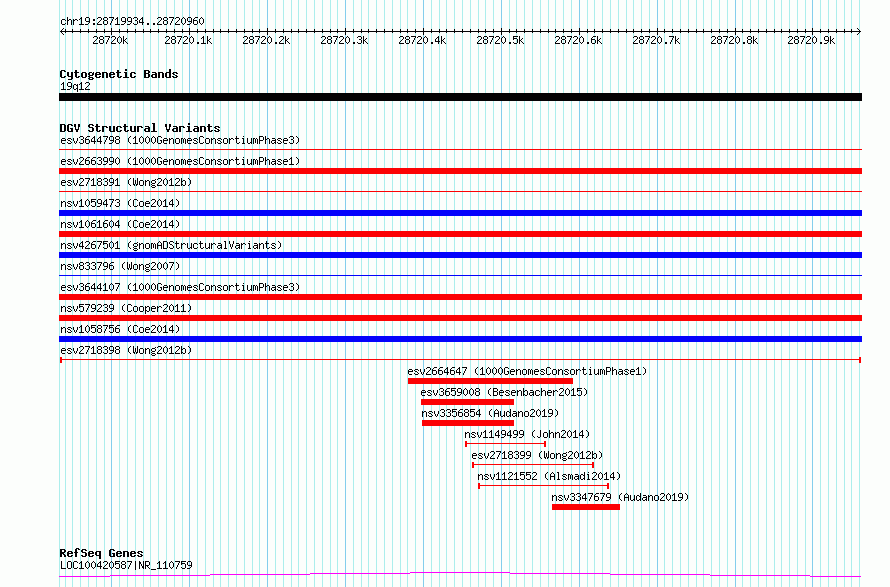Select the 19q12 band label

point(75,86)
